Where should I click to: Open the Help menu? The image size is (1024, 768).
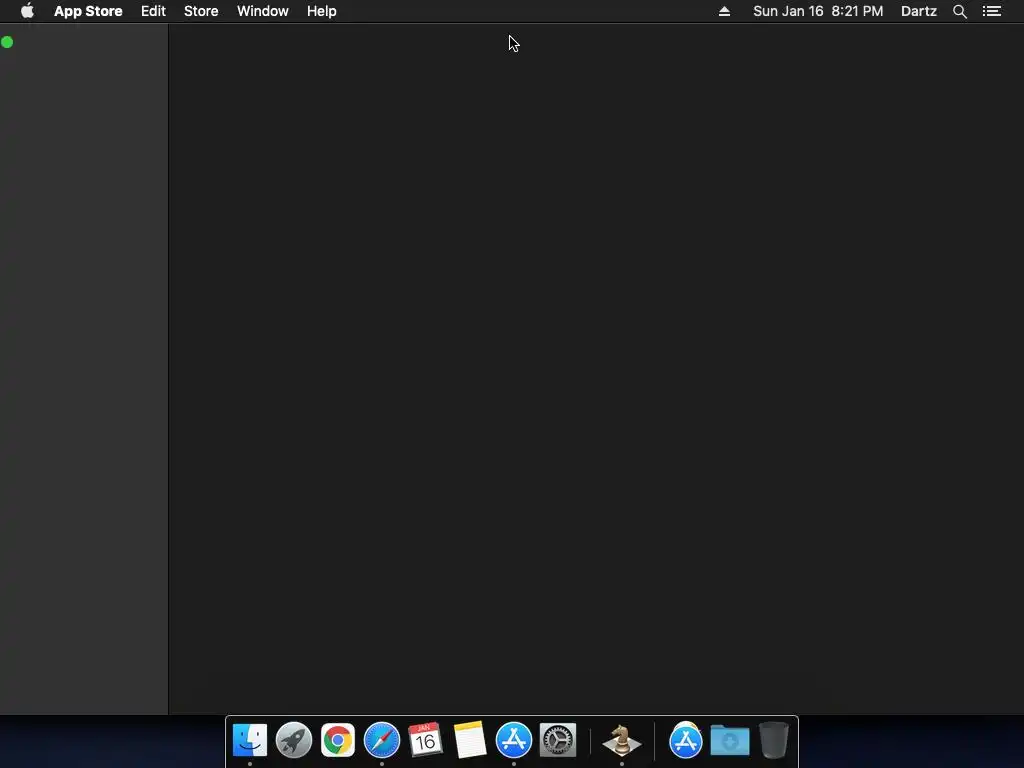click(322, 11)
